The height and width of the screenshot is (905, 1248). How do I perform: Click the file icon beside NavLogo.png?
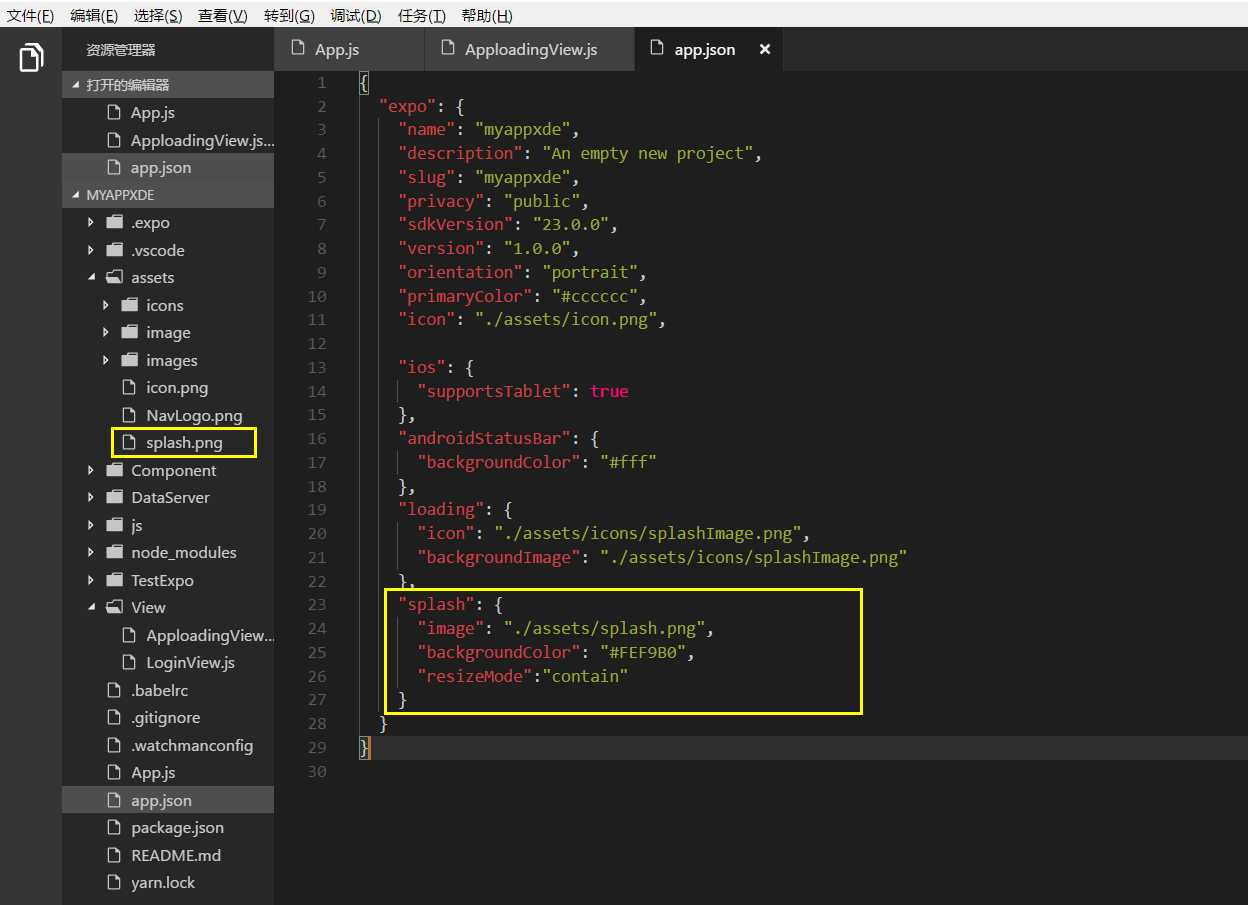128,415
